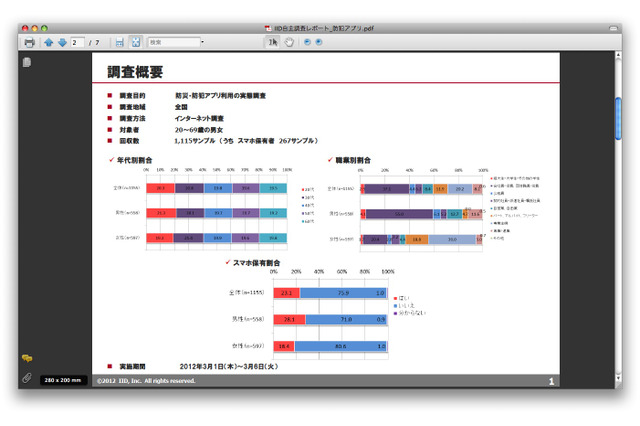This screenshot has height=426, width=640.
Task: Open the attachments paperclip panel
Action: (x=27, y=378)
